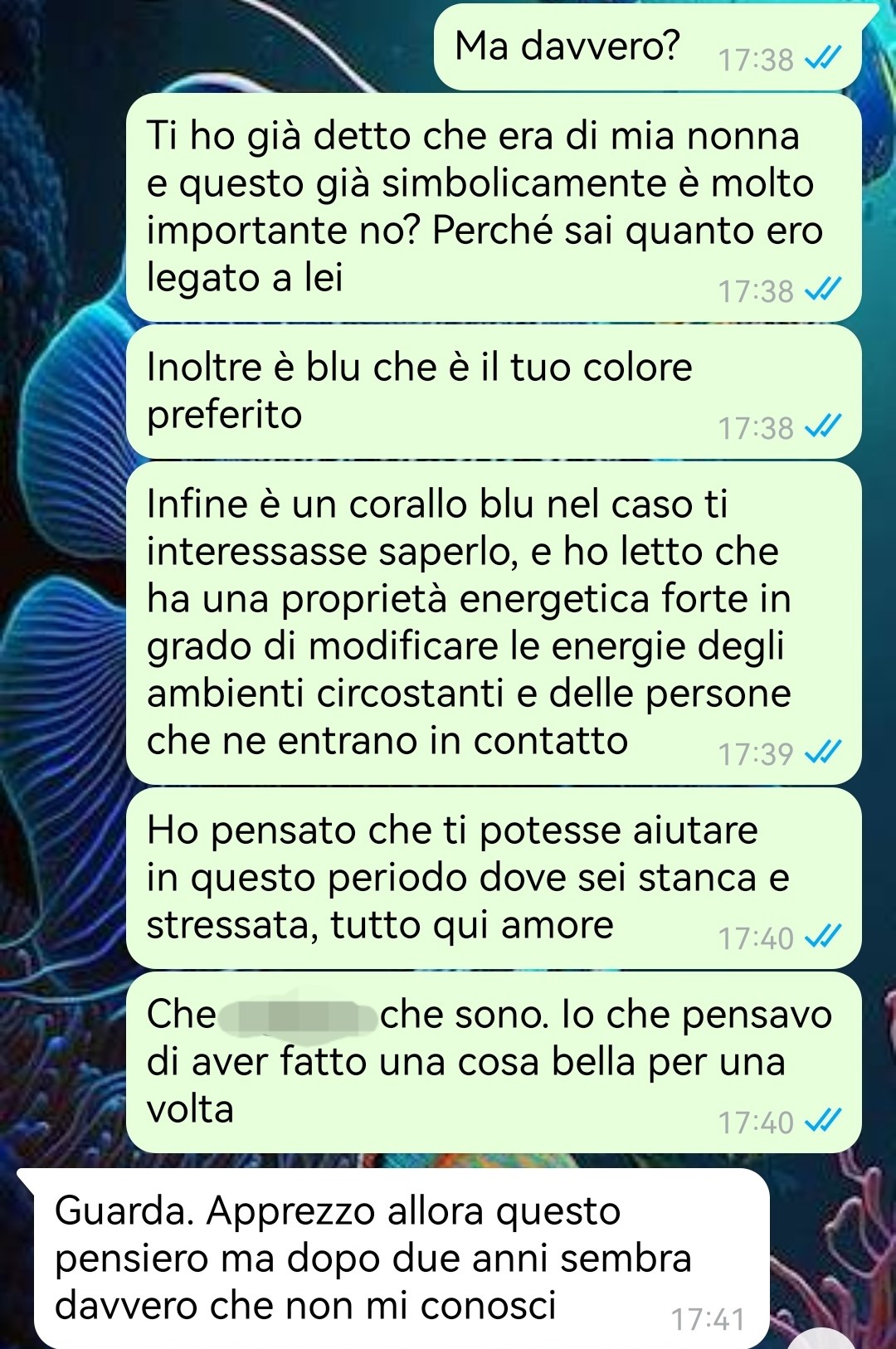Select message starting "Infine è un corallo blu"
This screenshot has height=1349, width=896.
(x=494, y=623)
